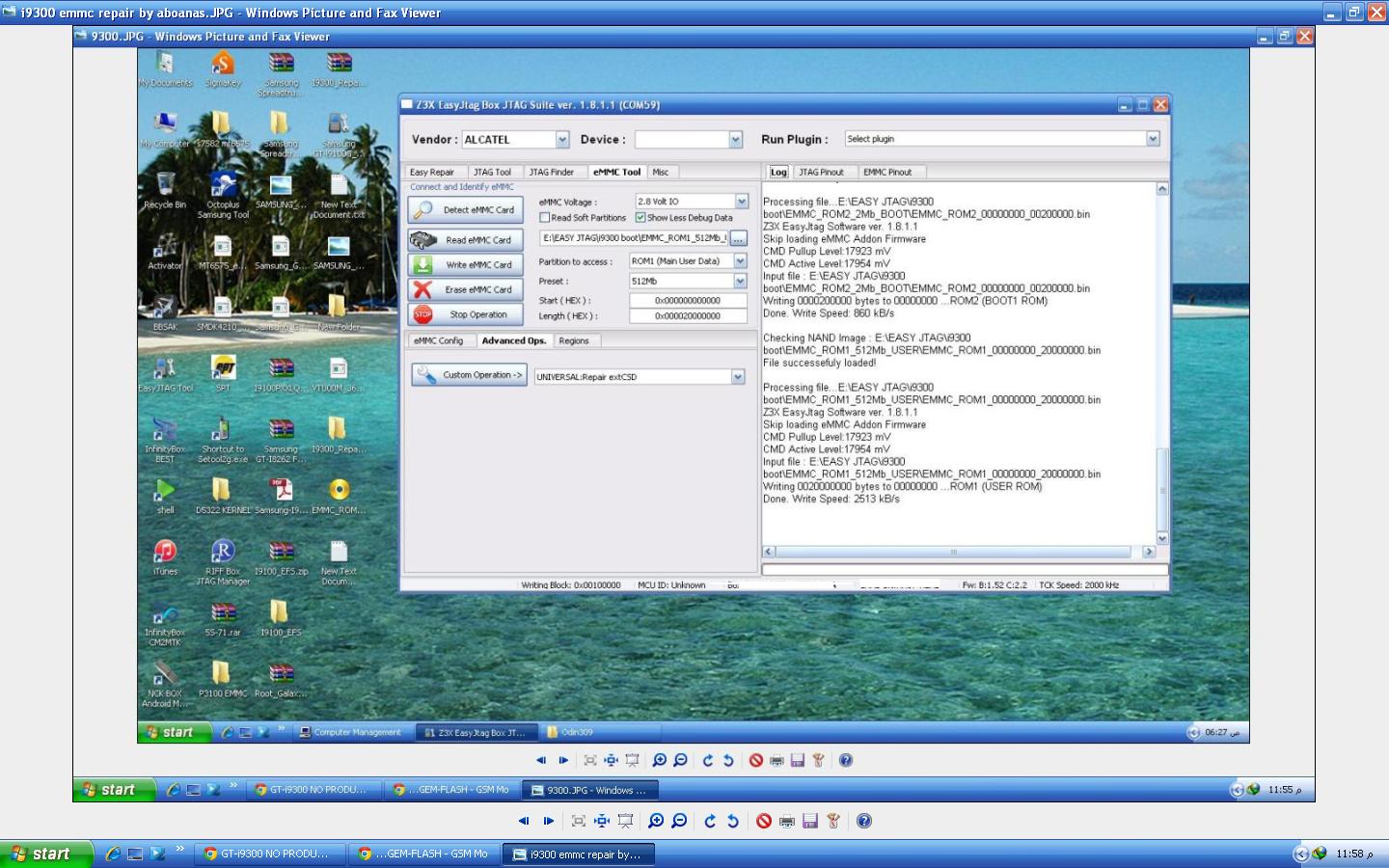Rotate Counterclockwise in i9300 emmc repair viewer toolbar
This screenshot has height=868, width=1389.
click(732, 821)
